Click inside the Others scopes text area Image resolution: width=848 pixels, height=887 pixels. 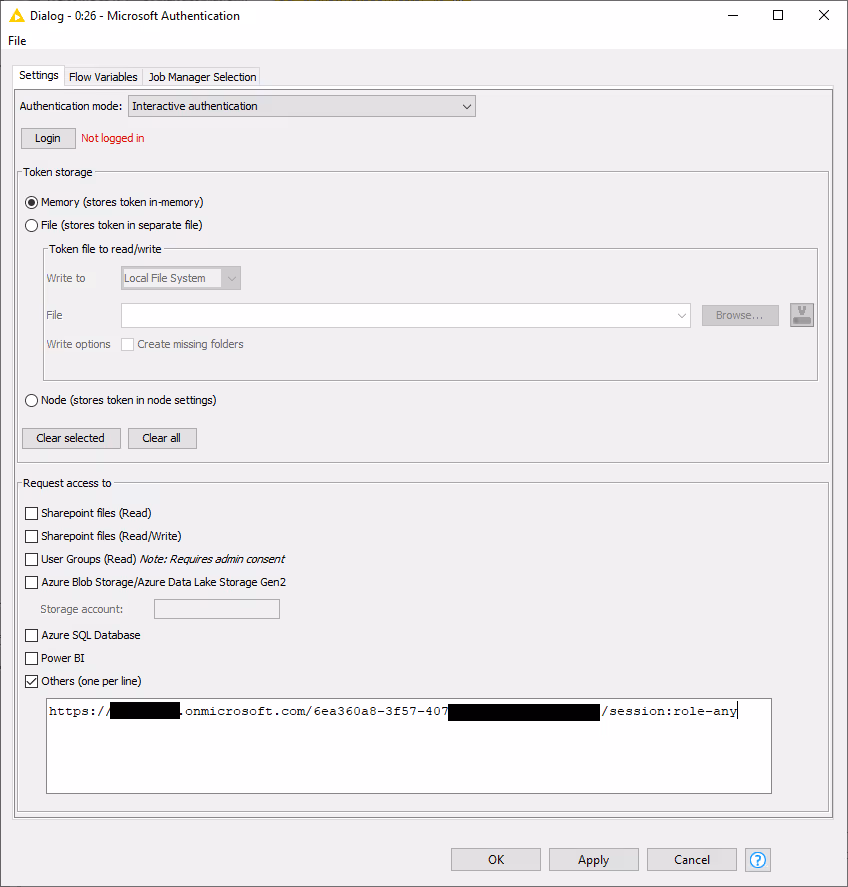point(408,755)
